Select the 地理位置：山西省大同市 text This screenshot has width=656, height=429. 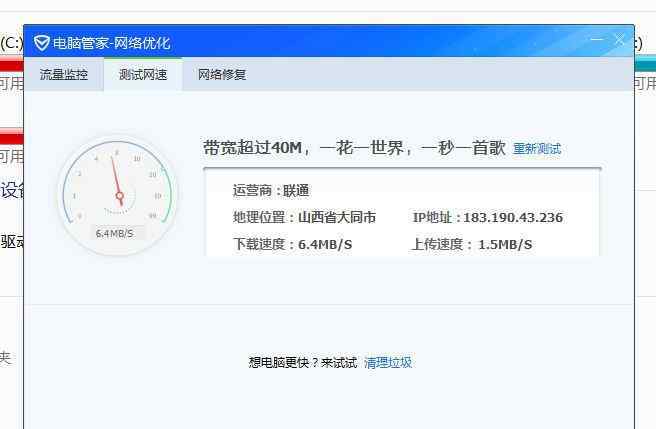tap(305, 217)
